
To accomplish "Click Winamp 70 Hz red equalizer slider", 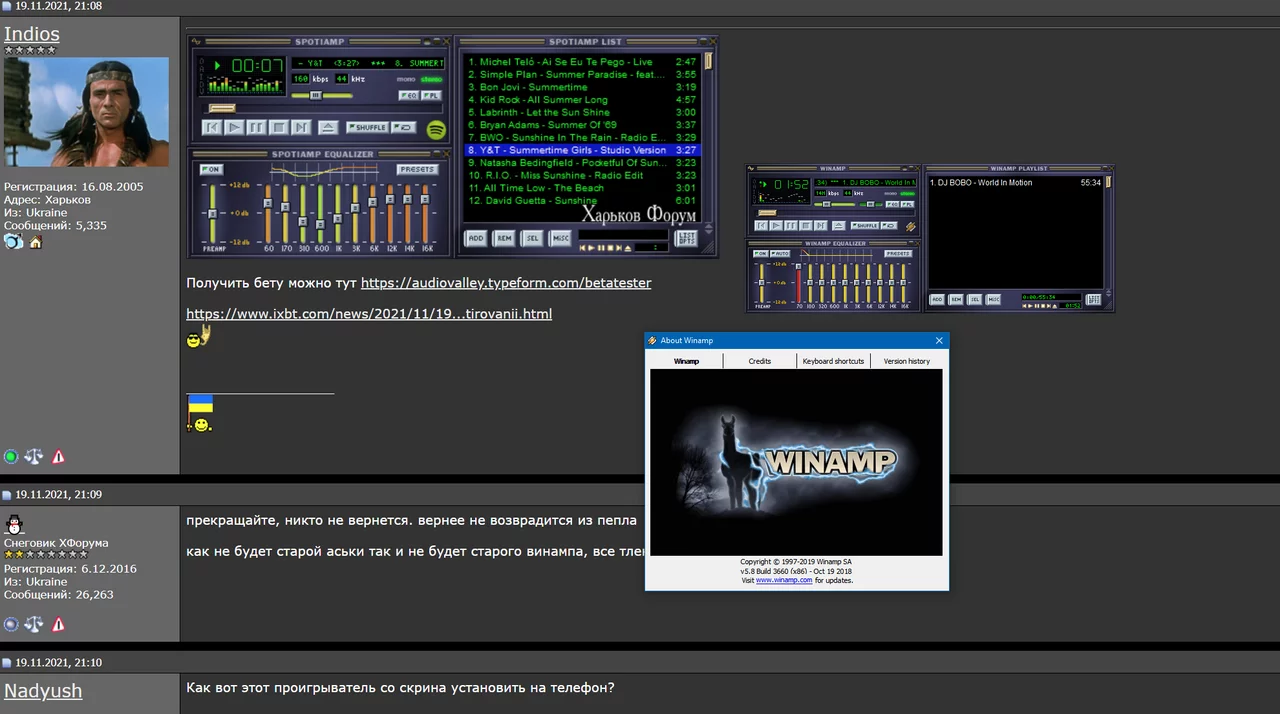I will pyautogui.click(x=798, y=283).
